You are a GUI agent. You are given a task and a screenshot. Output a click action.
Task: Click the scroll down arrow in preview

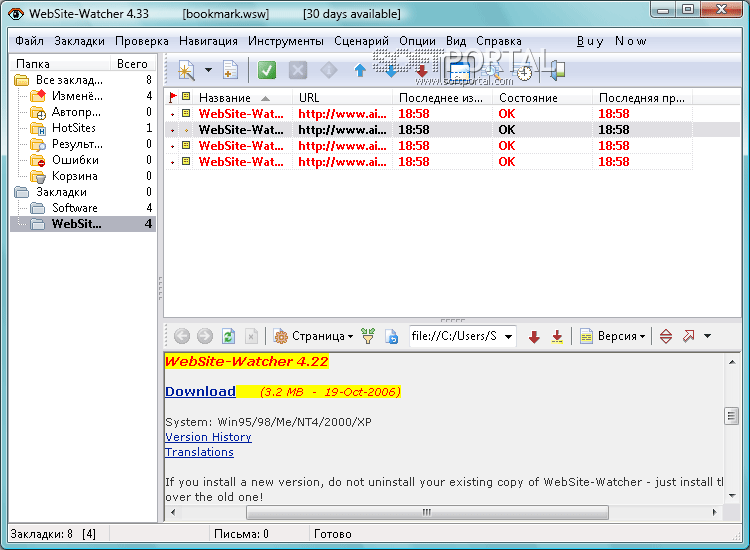tap(732, 496)
